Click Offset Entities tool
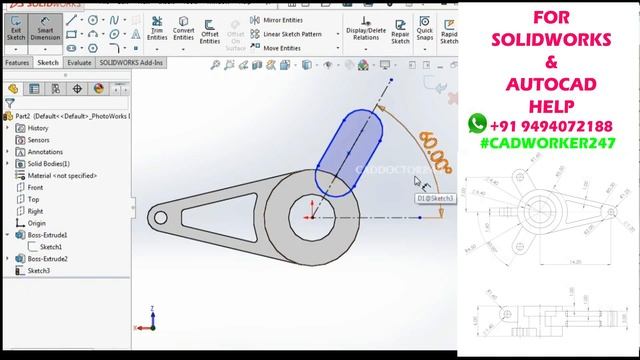The height and width of the screenshot is (360, 640). click(210, 32)
